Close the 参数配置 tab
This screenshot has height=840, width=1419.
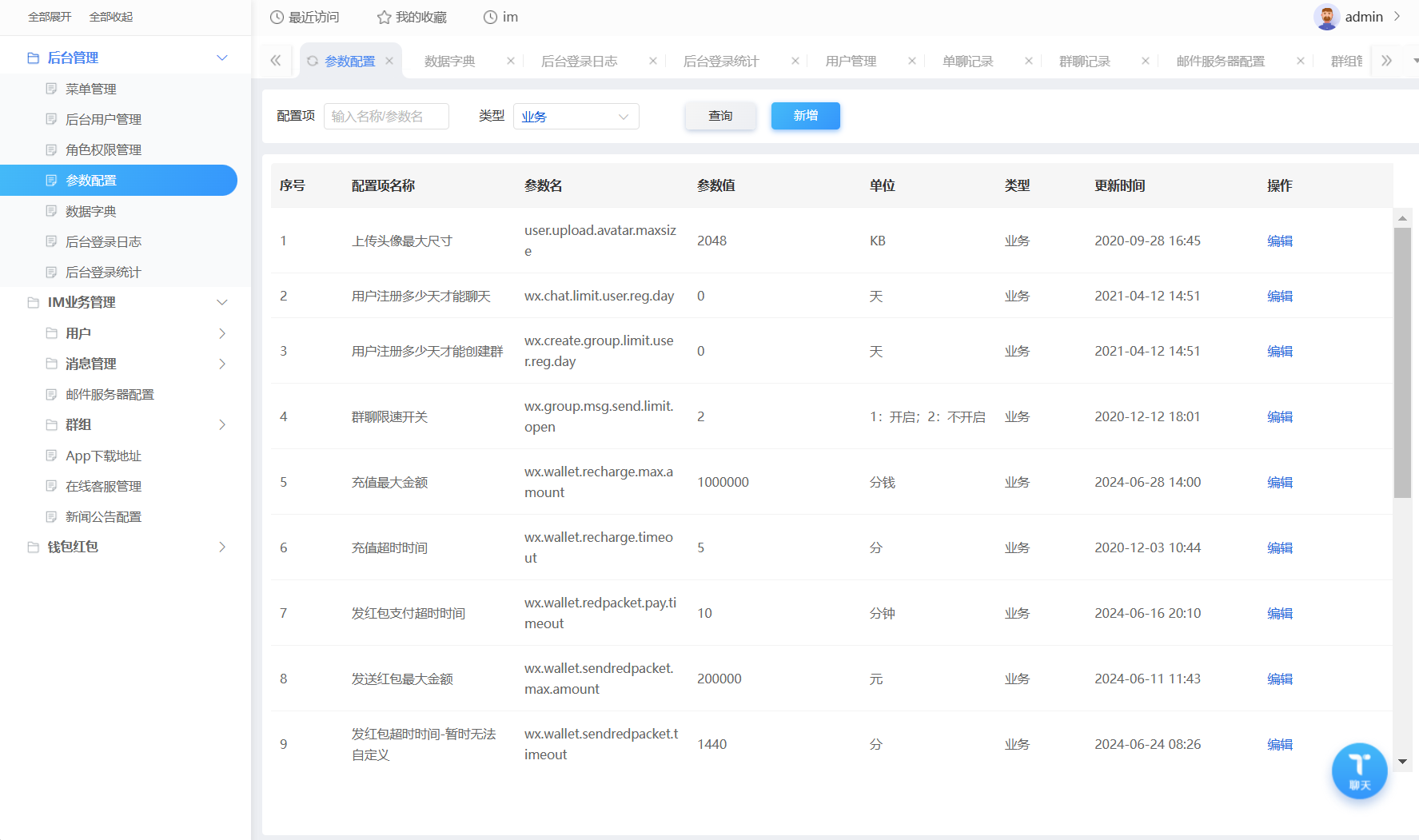point(389,62)
